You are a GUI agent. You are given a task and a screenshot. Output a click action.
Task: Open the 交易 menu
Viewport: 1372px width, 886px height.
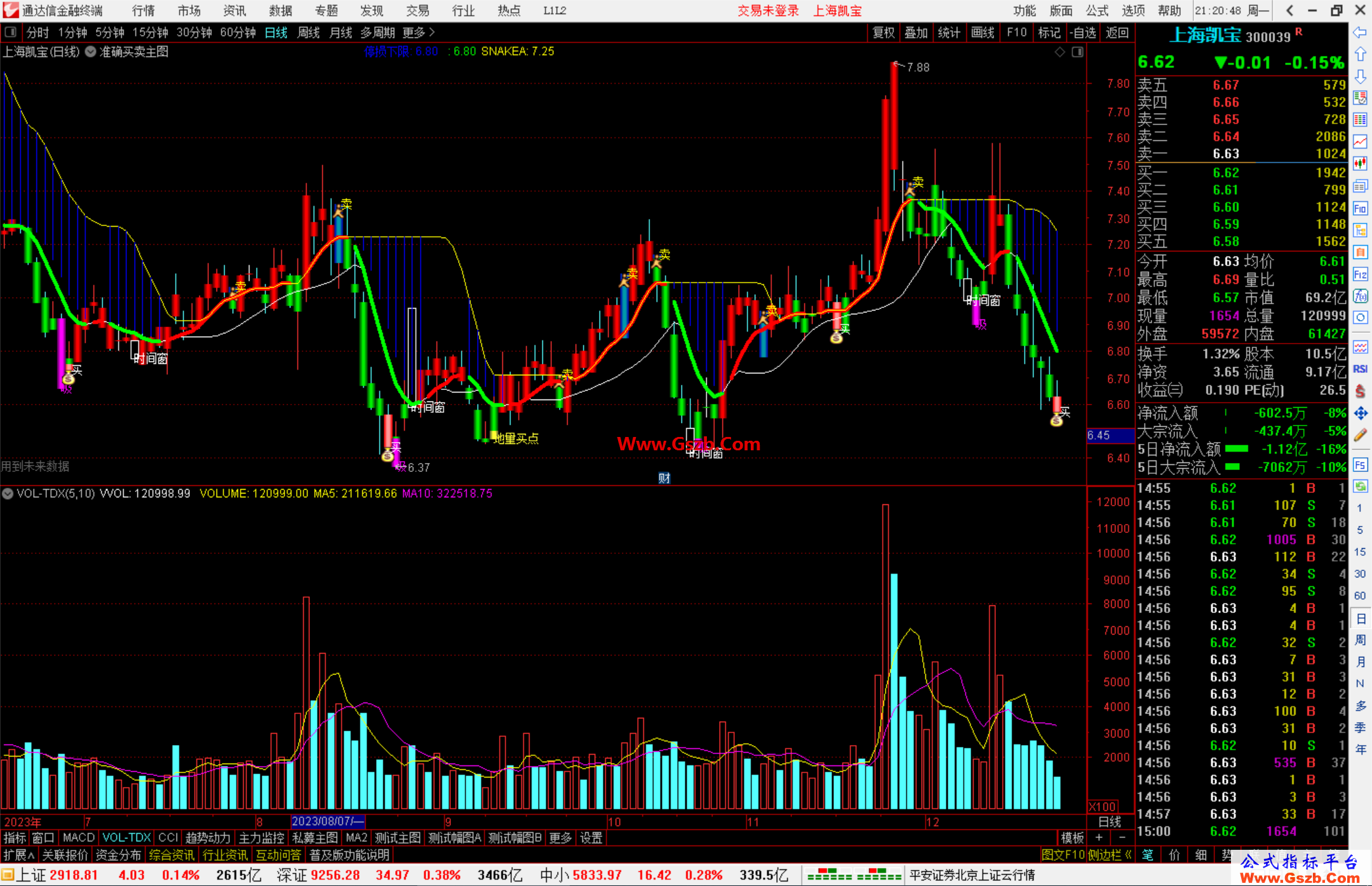(x=418, y=11)
